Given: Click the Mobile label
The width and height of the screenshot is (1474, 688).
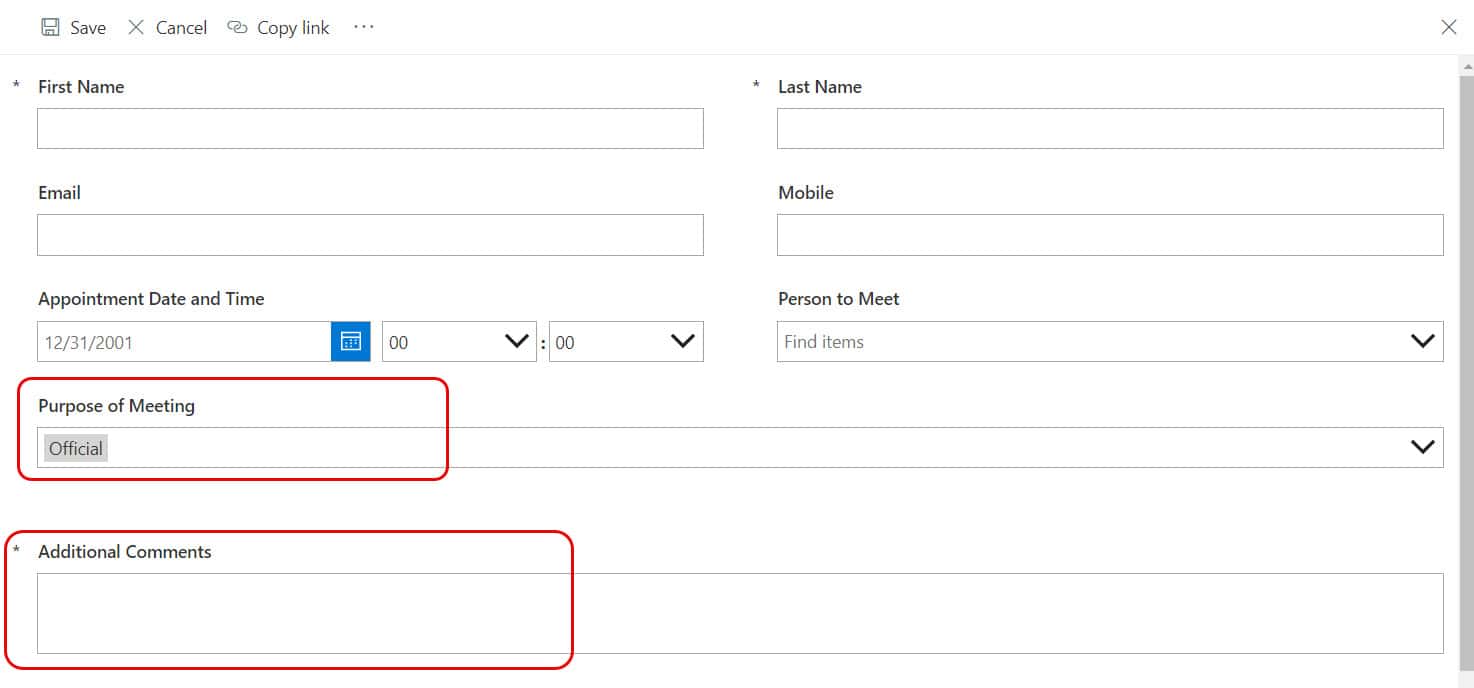Looking at the screenshot, I should pos(806,193).
